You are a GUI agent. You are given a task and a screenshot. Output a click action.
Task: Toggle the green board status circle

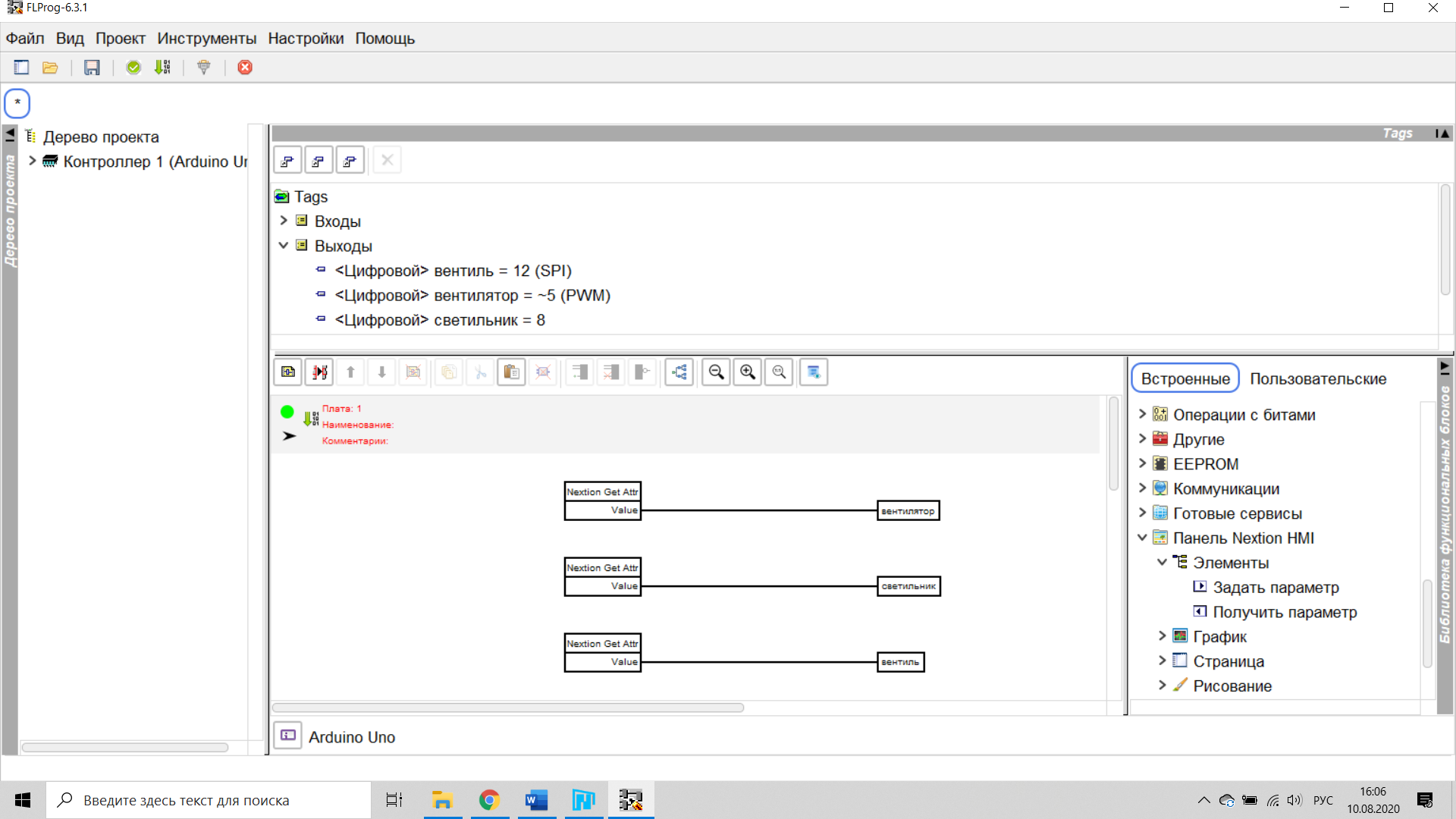(x=287, y=412)
